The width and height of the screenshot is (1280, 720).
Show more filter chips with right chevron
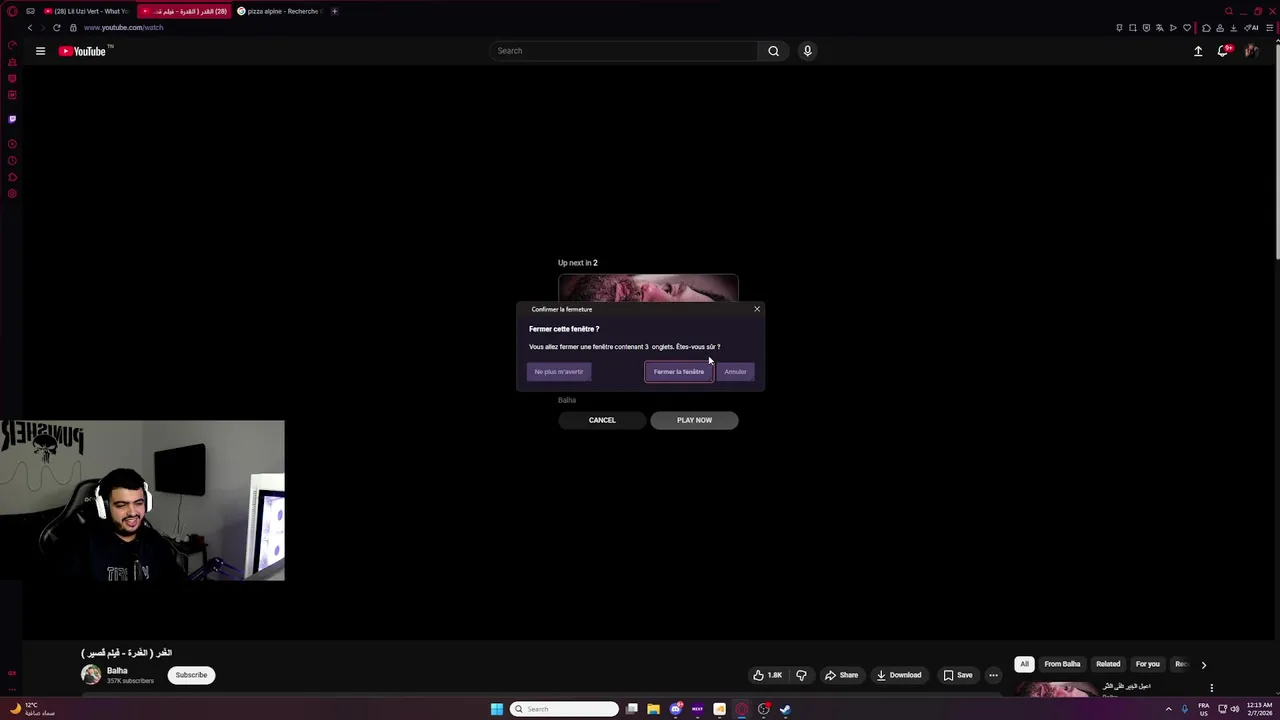point(1204,664)
